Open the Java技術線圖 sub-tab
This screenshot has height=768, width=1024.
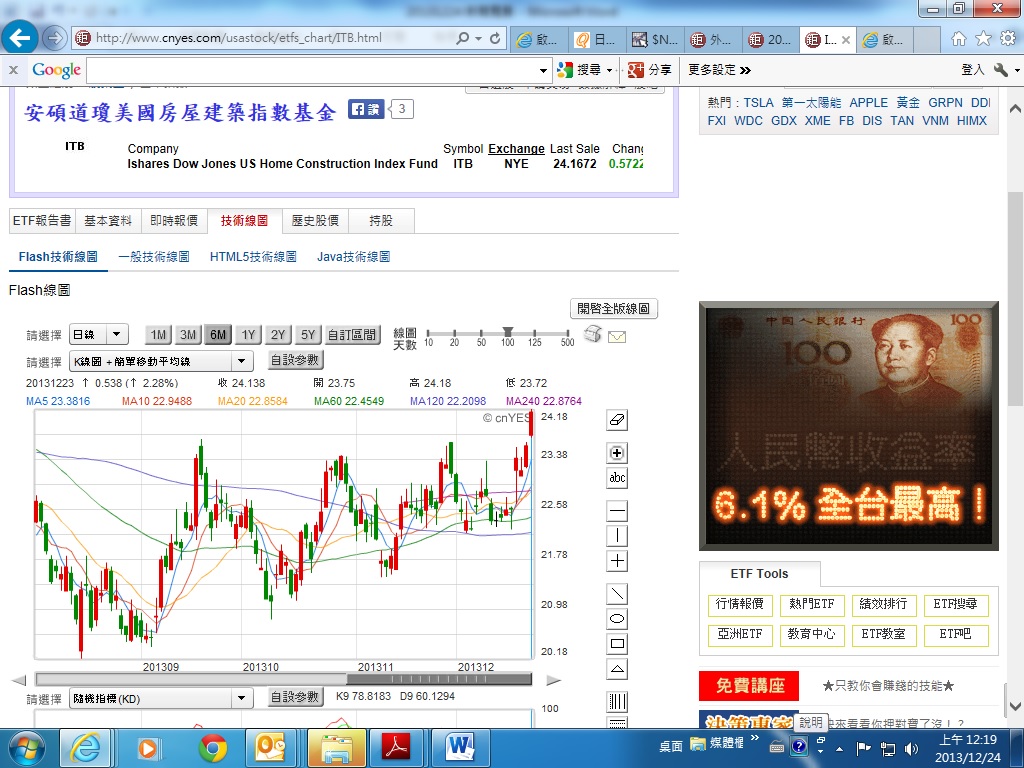click(x=354, y=257)
